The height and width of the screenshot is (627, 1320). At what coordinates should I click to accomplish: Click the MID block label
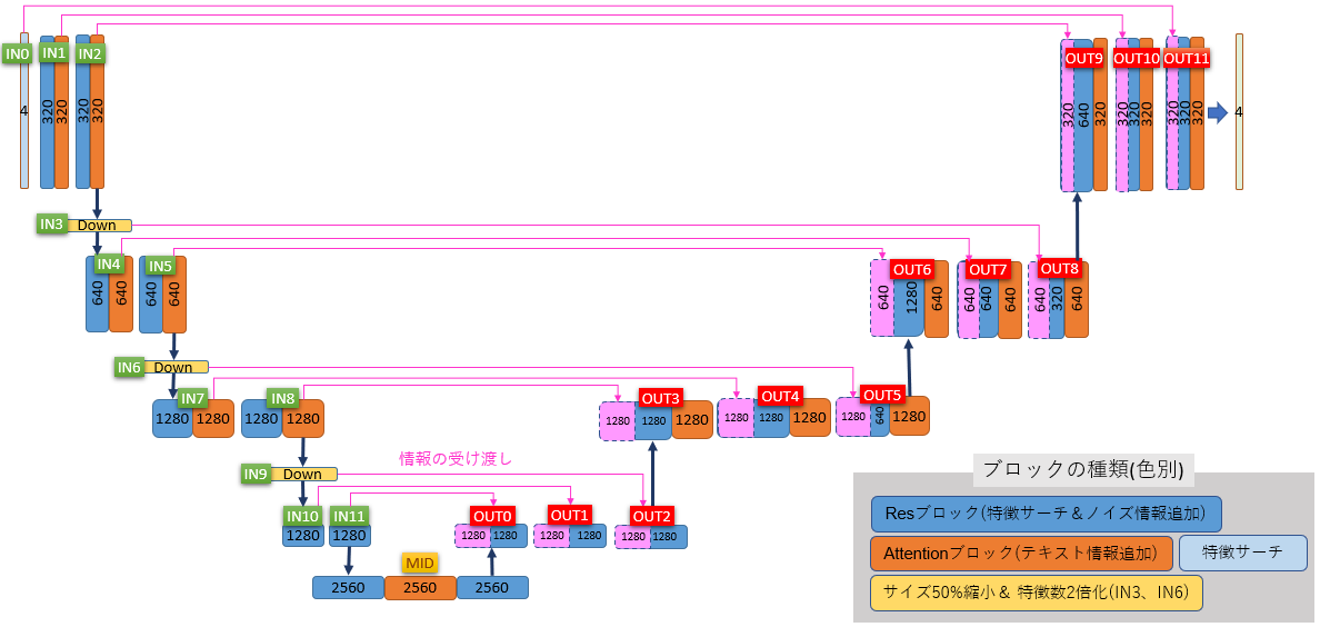click(x=419, y=563)
